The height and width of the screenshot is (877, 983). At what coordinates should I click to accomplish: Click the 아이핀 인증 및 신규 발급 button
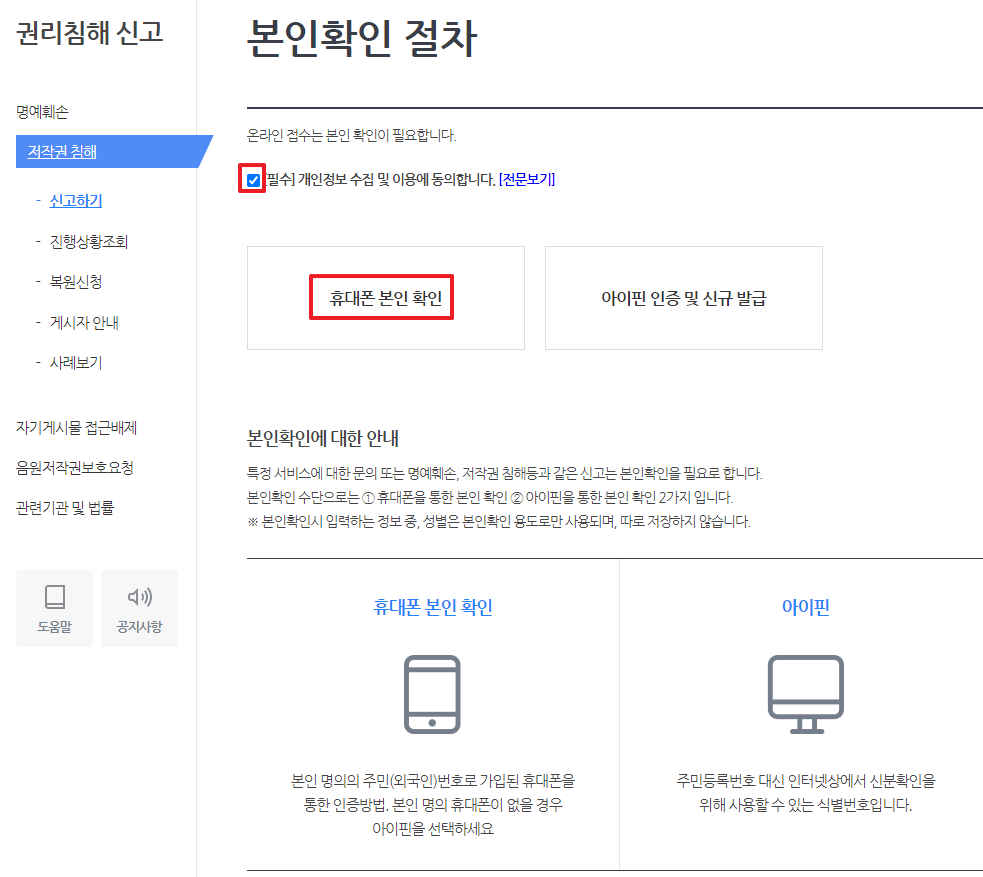[683, 297]
